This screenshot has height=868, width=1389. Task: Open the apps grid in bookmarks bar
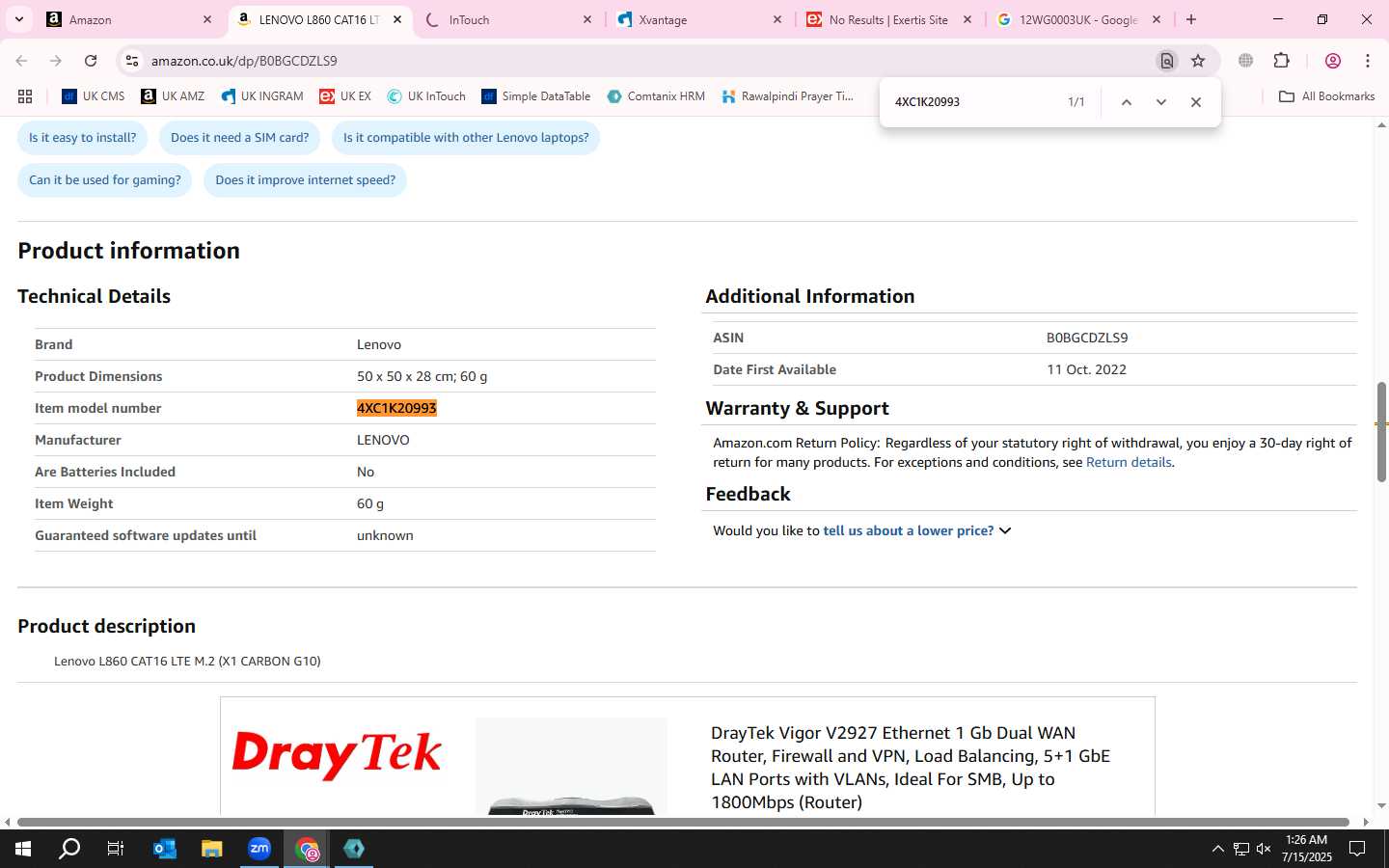(x=25, y=96)
